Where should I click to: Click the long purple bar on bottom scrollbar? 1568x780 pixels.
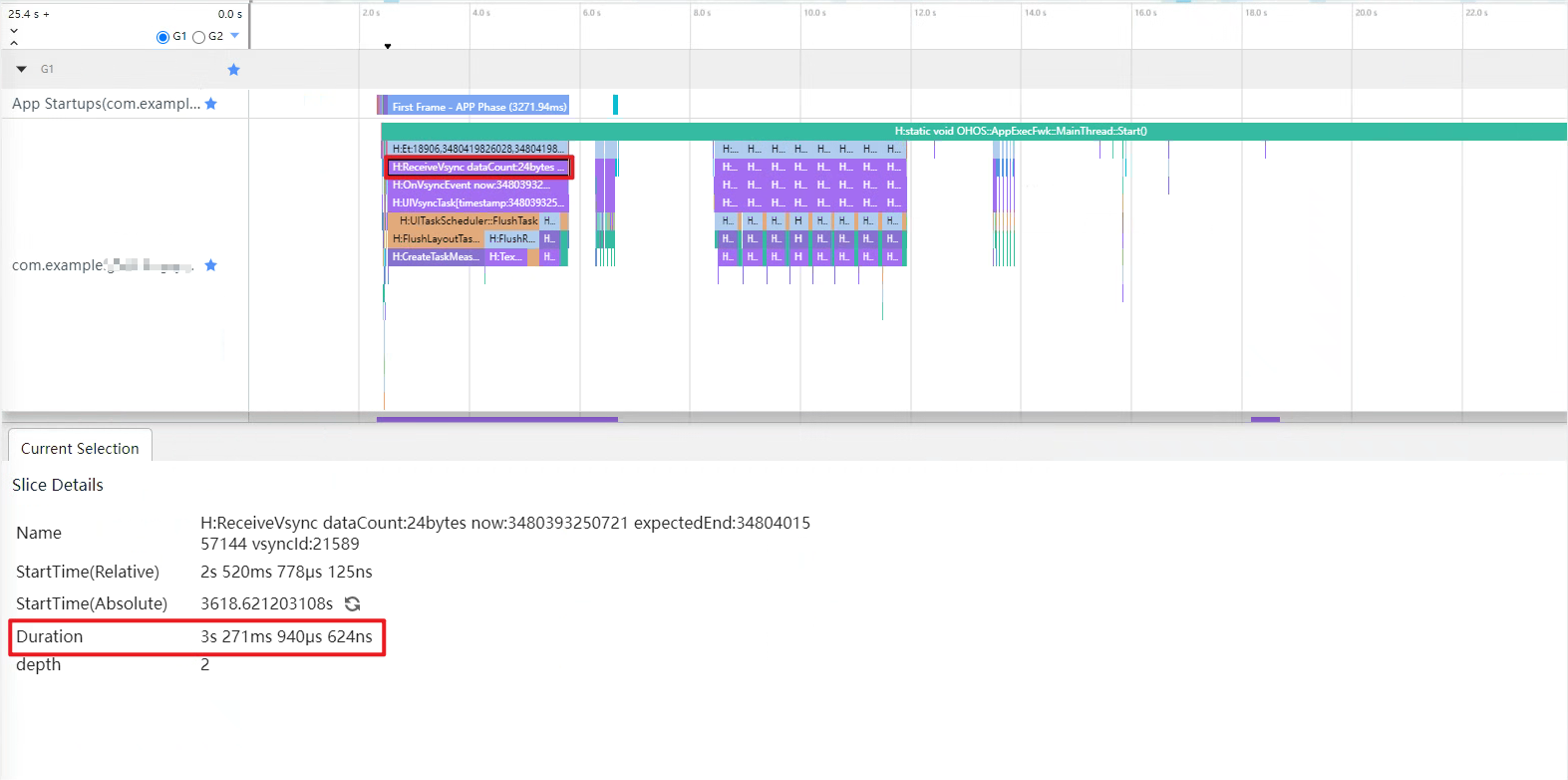point(496,419)
